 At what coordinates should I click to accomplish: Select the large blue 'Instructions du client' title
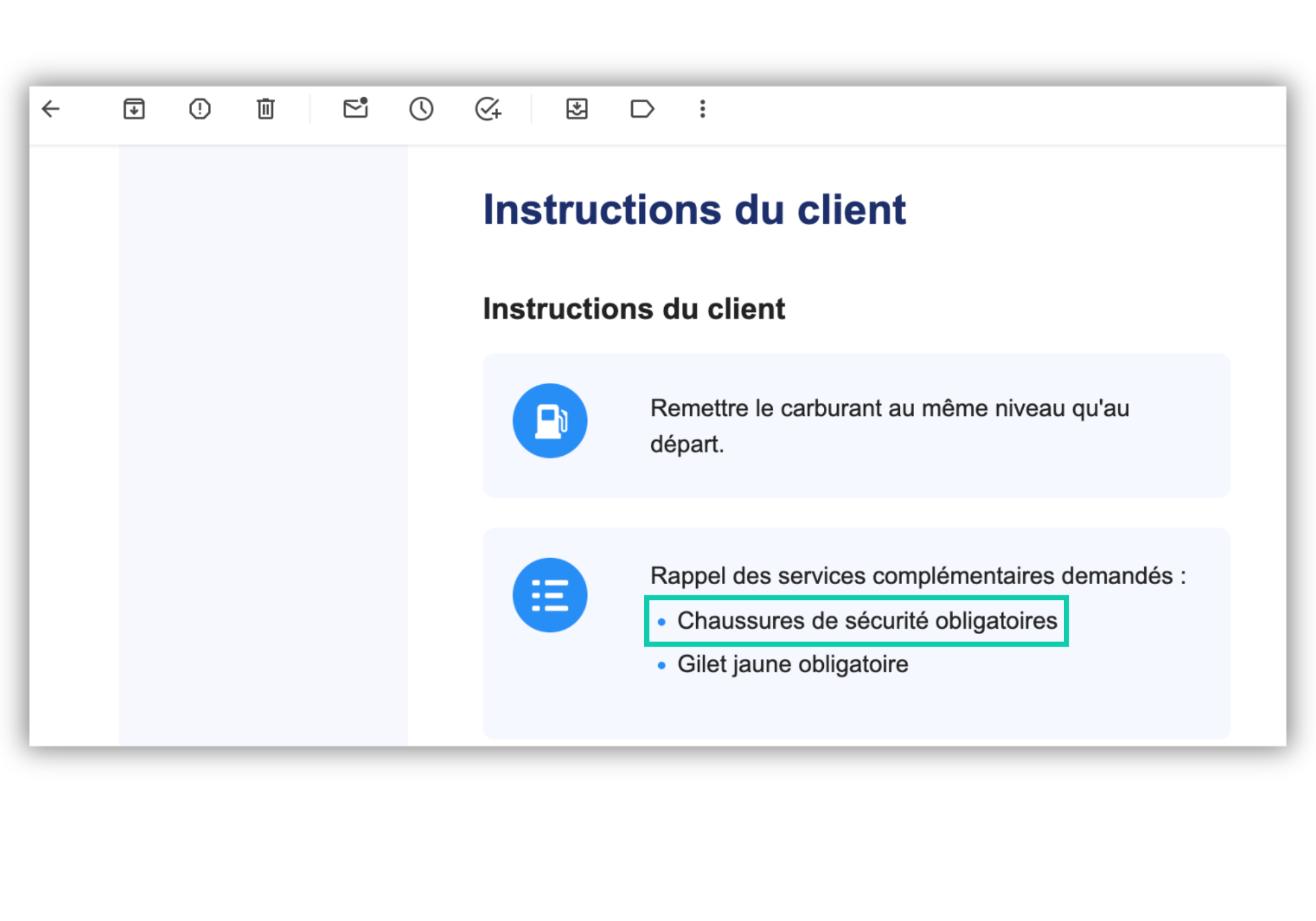point(695,210)
